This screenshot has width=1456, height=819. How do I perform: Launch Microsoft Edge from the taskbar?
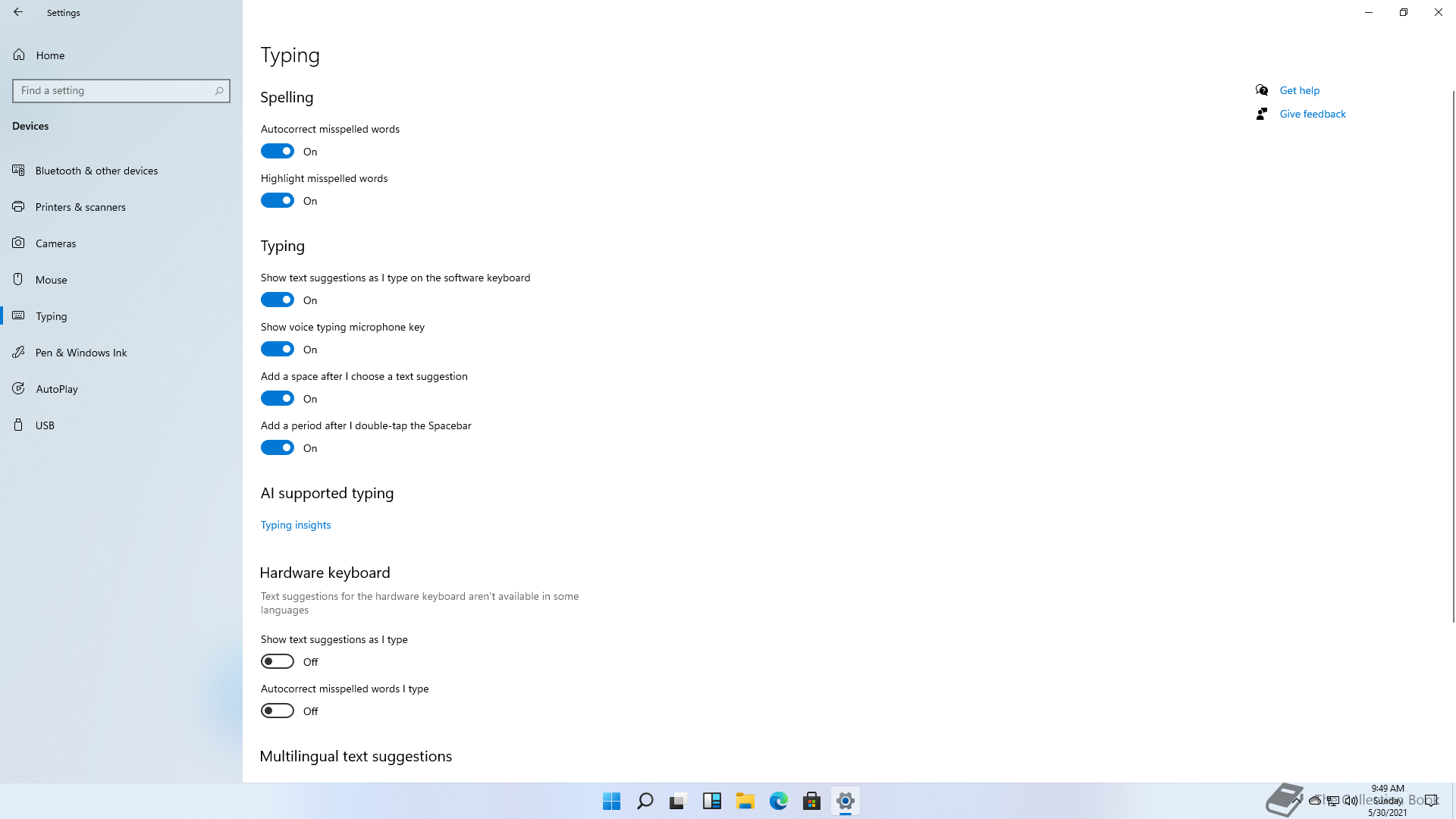click(779, 801)
